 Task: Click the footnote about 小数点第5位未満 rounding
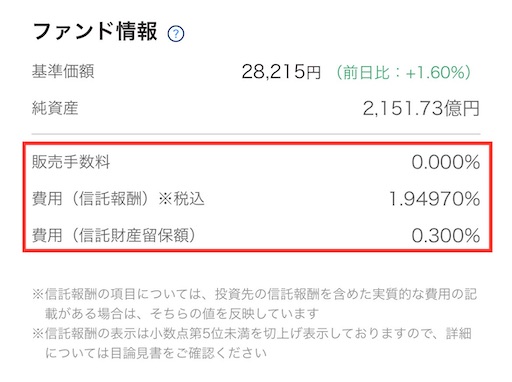tap(252, 343)
